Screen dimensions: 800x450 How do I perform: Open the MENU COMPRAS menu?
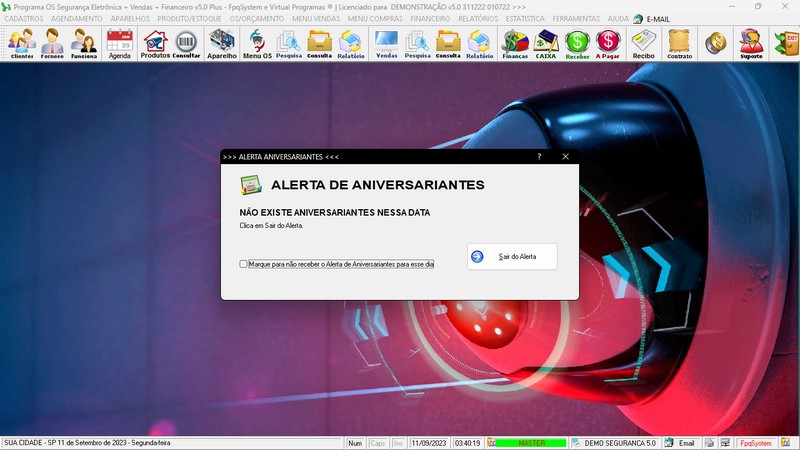coord(375,18)
